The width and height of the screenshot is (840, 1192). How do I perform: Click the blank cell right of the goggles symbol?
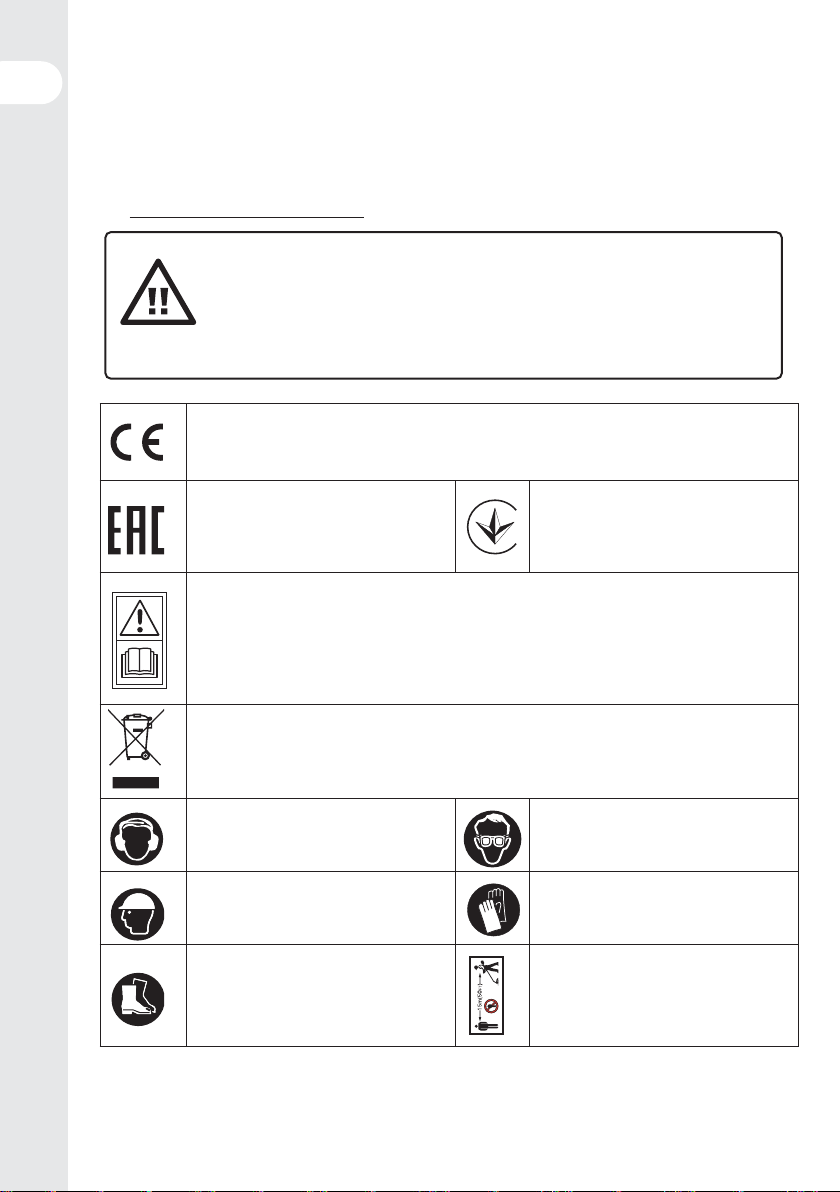(664, 835)
